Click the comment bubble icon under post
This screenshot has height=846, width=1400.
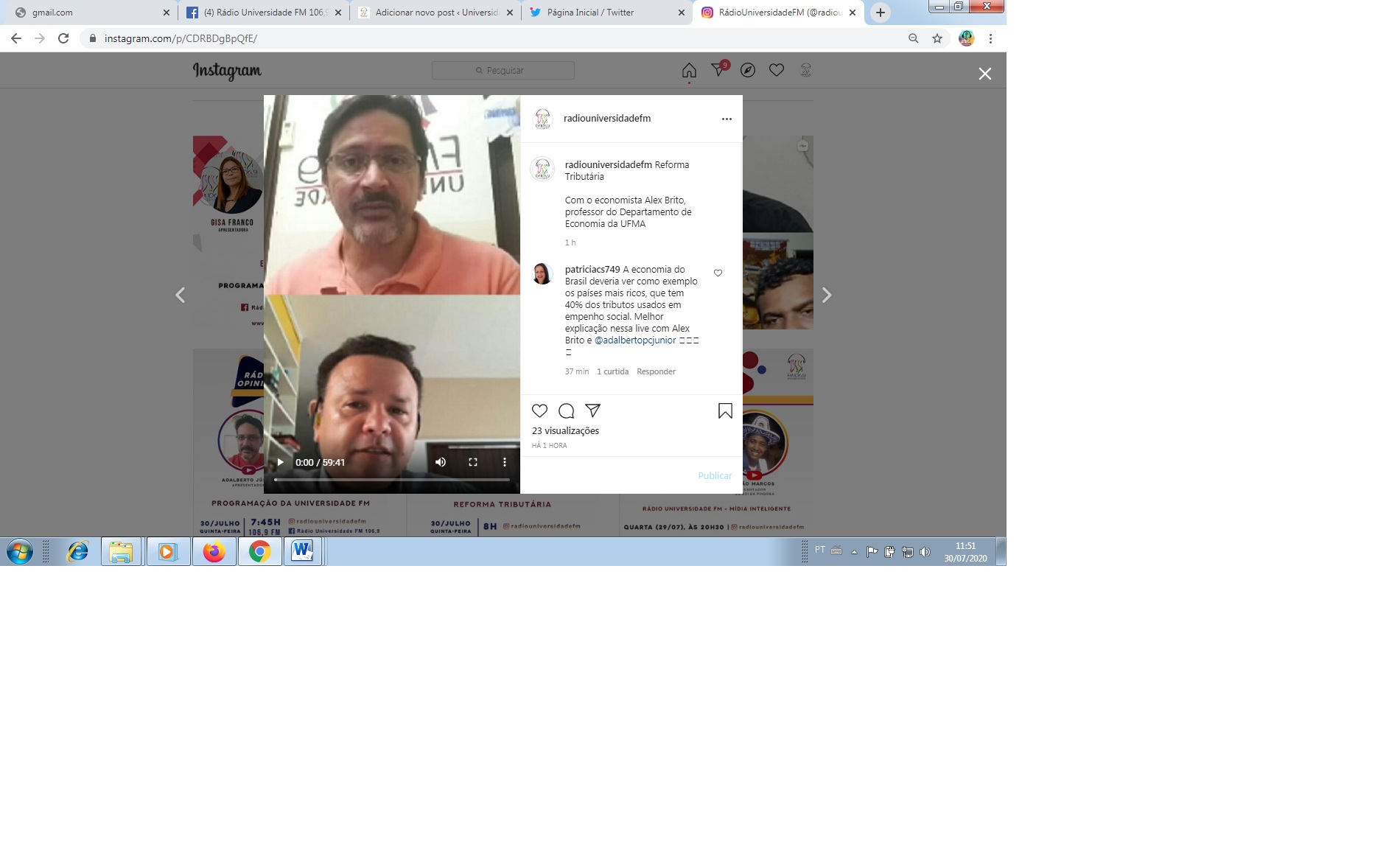[567, 410]
